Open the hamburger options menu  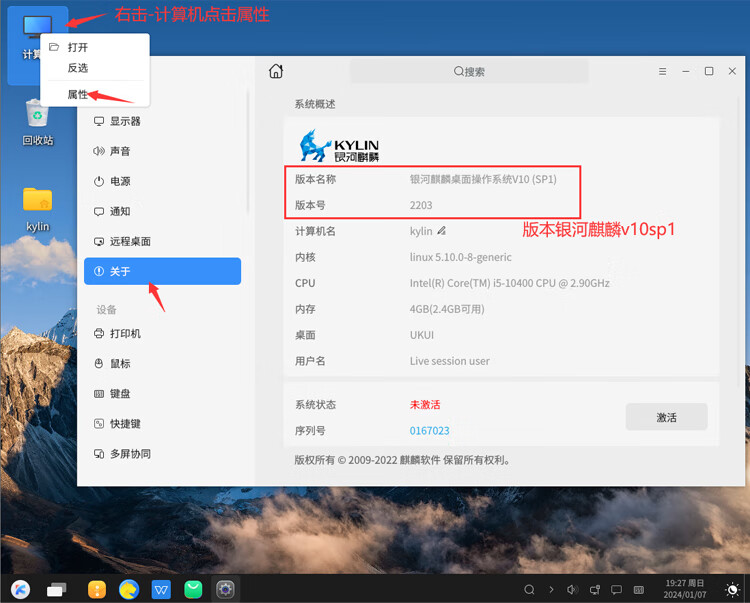coord(662,72)
